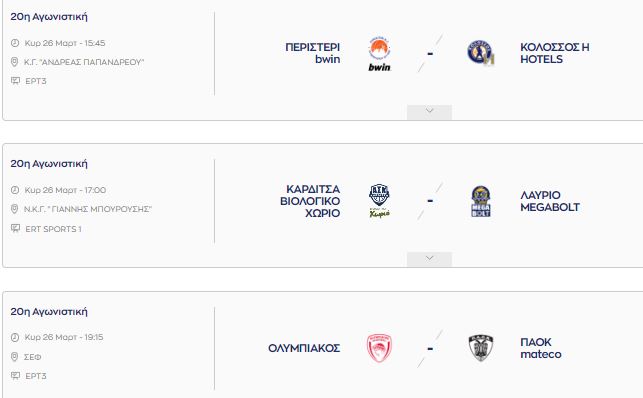The height and width of the screenshot is (398, 643).
Task: Open the ΠΑΟΚ mateco team name link
Action: click(x=540, y=348)
